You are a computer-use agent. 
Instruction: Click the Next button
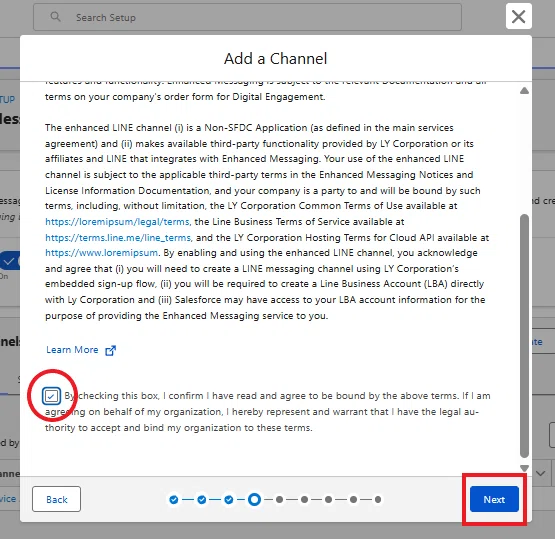coord(494,499)
